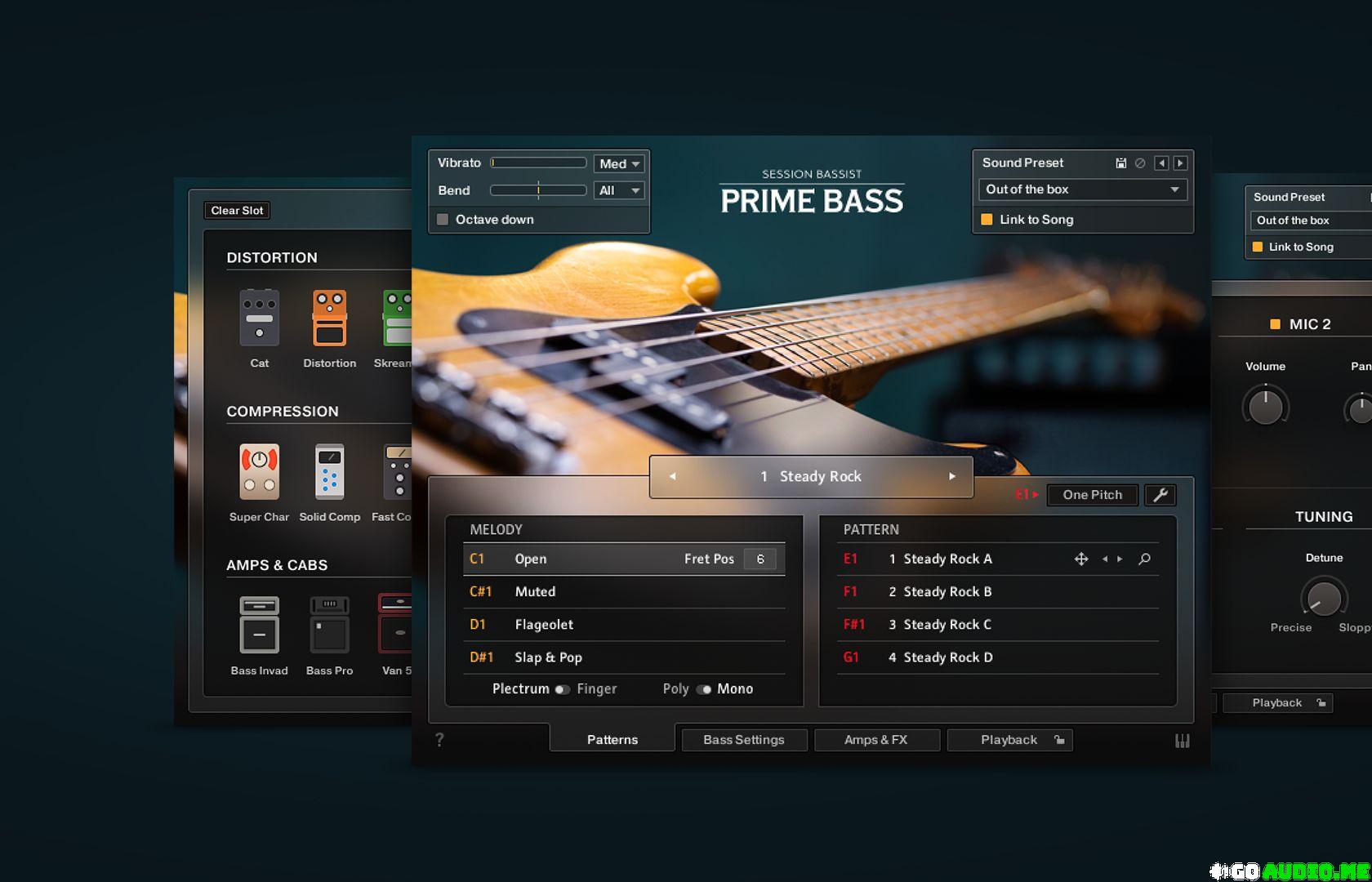Select the C1 Open melody row
This screenshot has height=882, width=1372.
[x=624, y=559]
